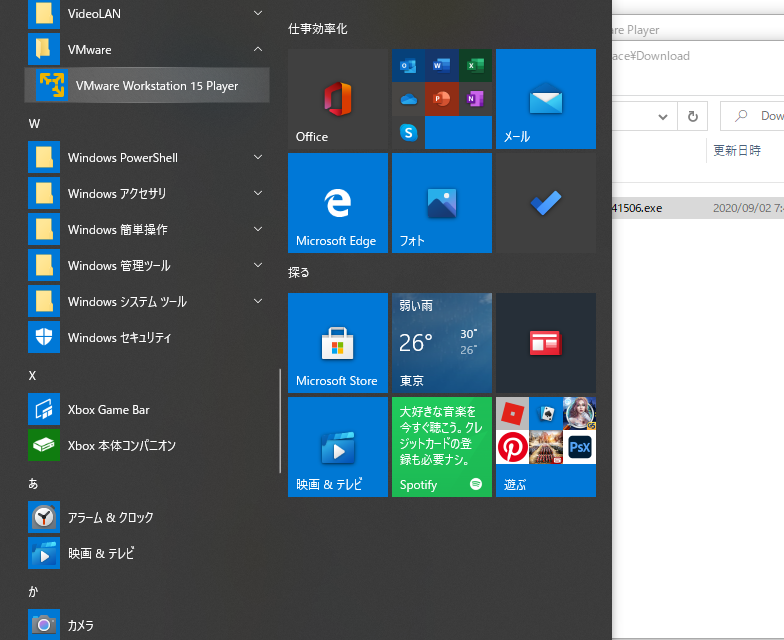Open Solitaire cards icon in 遊ぶ group
The image size is (784, 640).
546,414
